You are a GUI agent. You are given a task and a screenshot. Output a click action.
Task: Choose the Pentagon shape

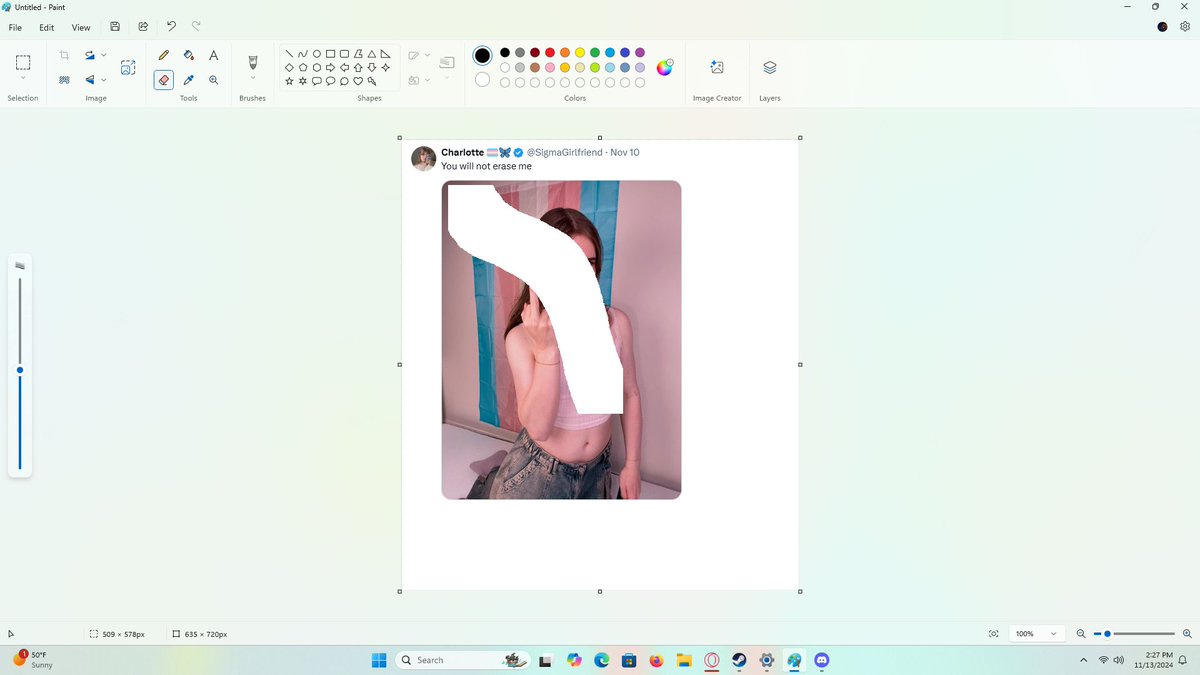303,68
